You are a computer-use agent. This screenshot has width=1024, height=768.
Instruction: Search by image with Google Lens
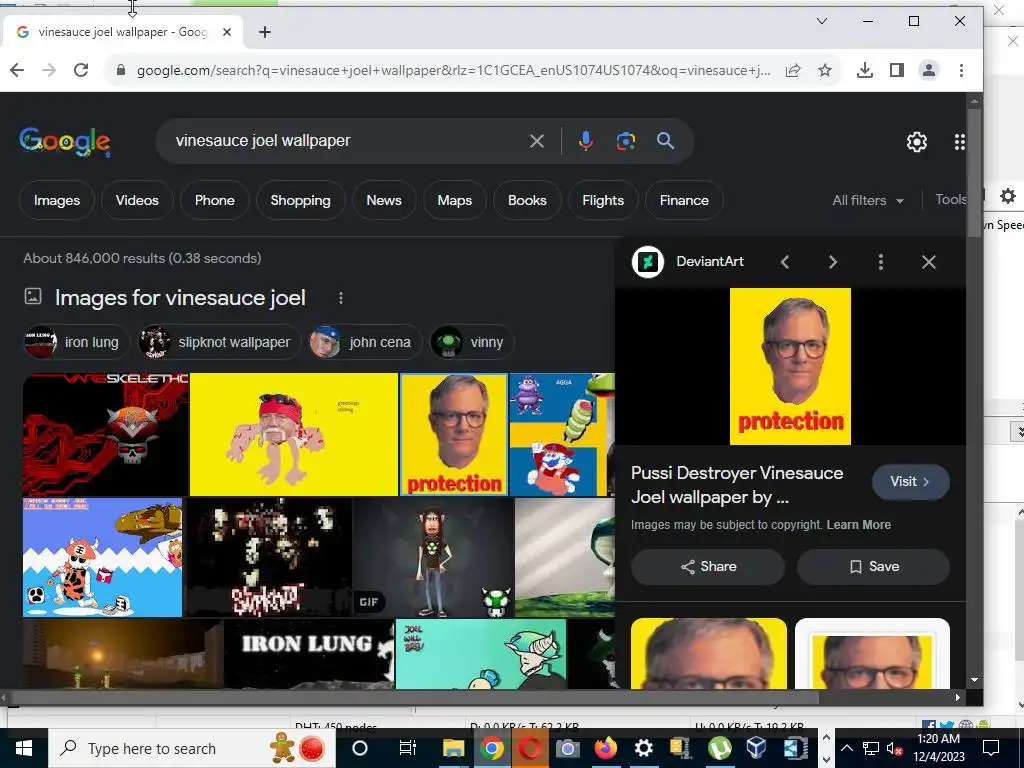(x=626, y=141)
